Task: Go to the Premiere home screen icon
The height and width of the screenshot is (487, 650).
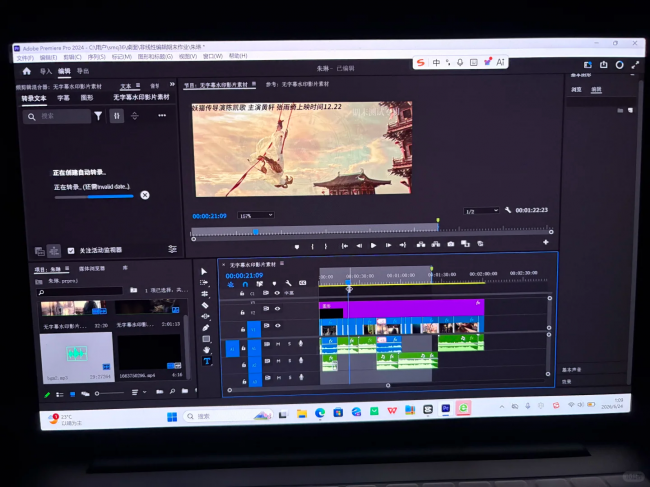Action: [27, 71]
